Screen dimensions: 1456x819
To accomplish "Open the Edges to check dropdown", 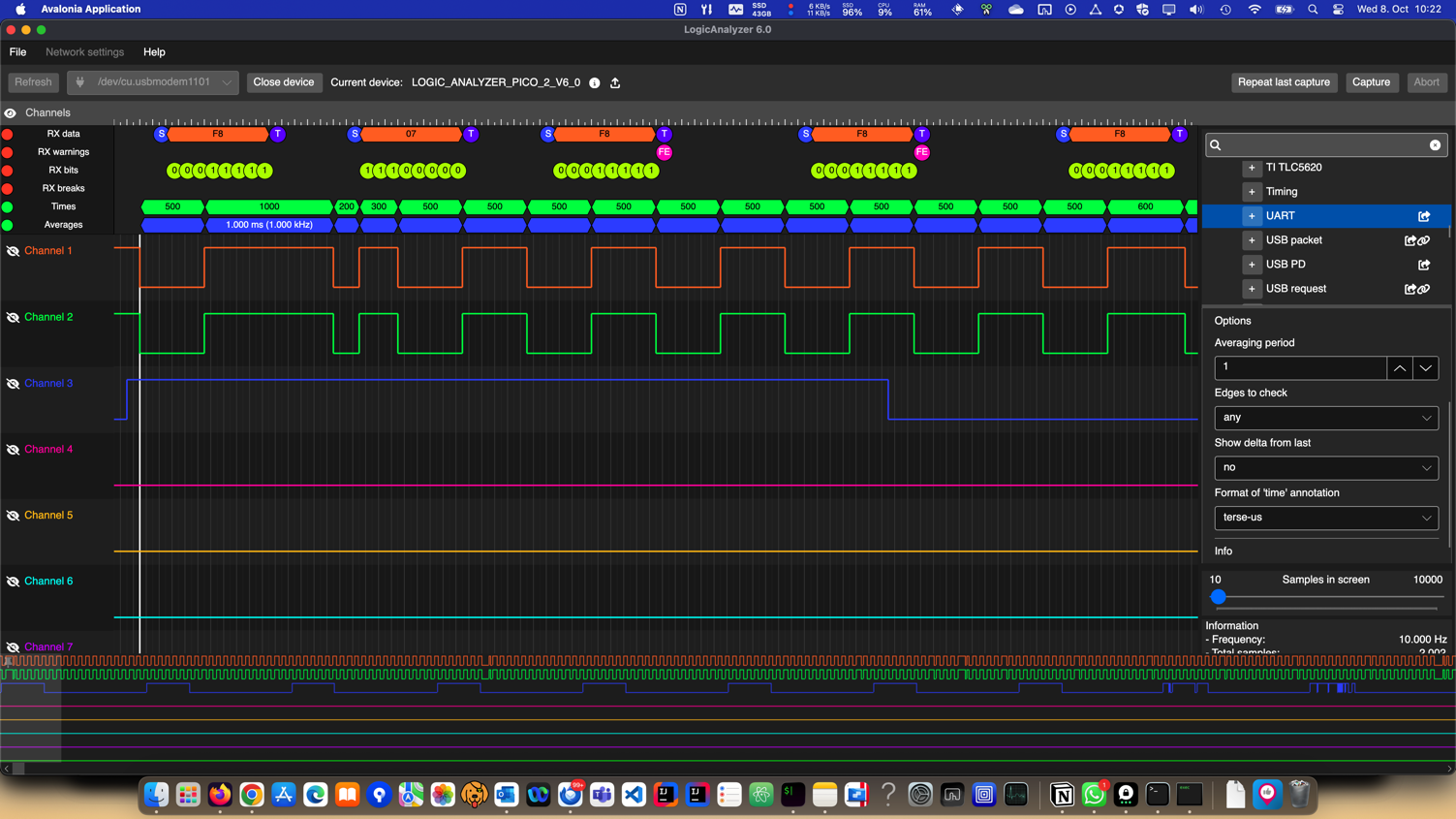I will point(1325,418).
